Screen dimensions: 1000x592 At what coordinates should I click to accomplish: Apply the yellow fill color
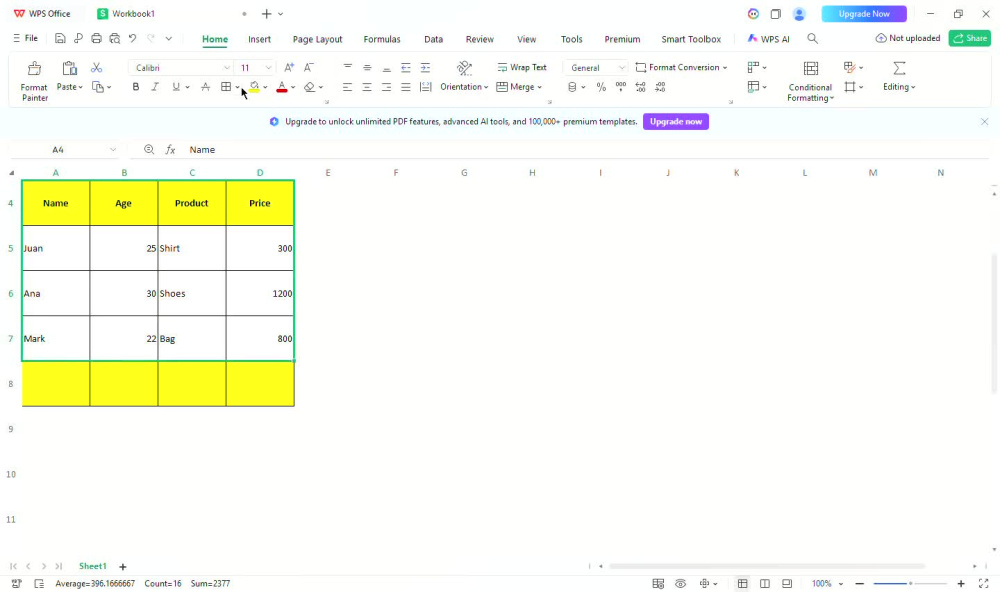254,87
